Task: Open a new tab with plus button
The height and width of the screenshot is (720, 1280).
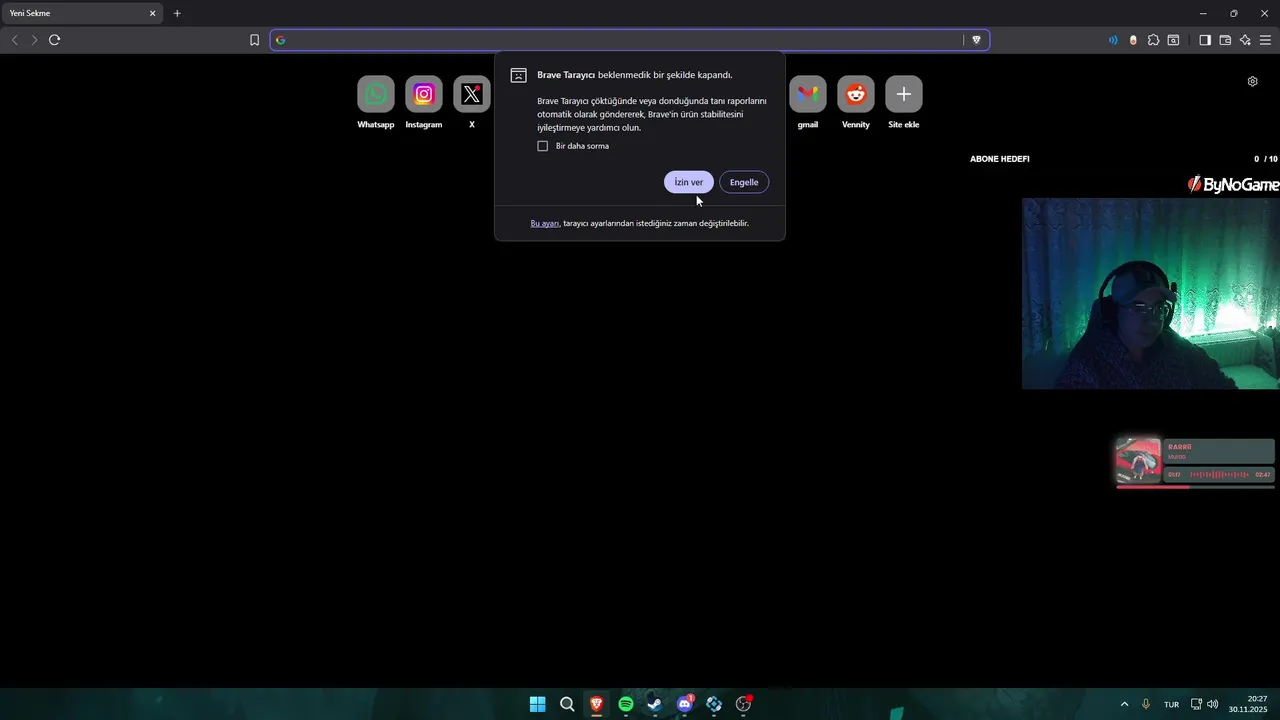Action: pos(177,13)
